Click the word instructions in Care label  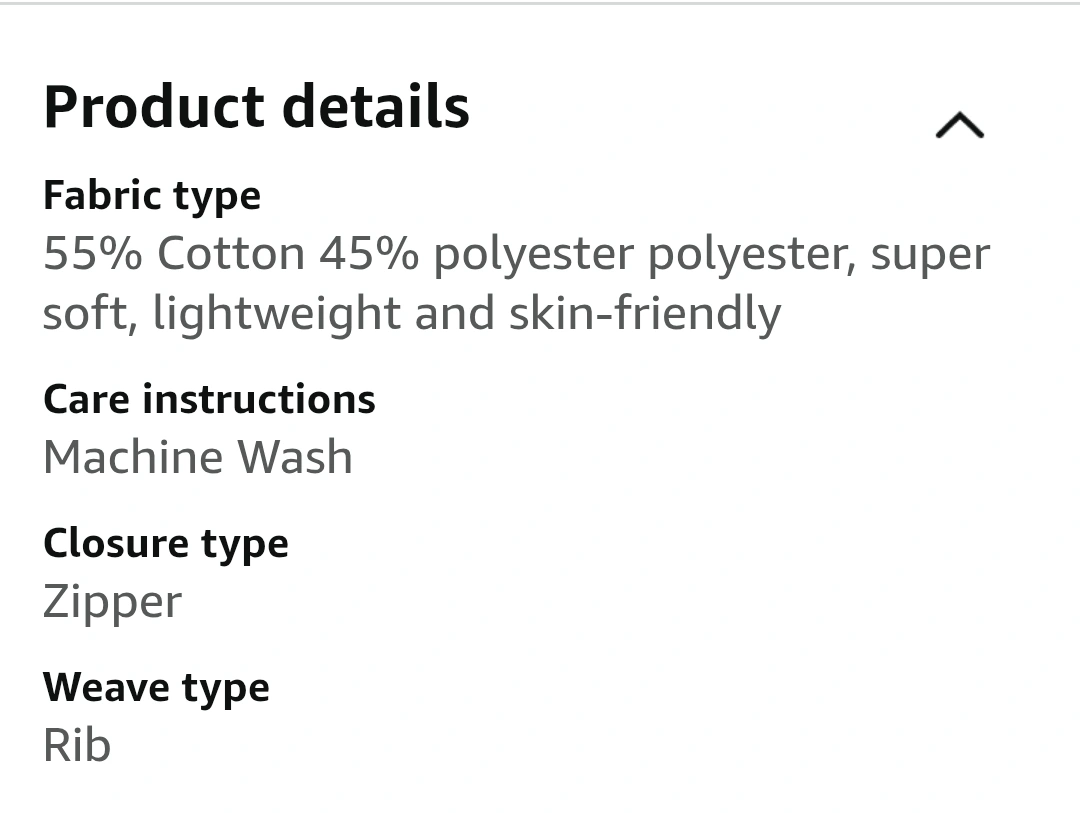259,400
